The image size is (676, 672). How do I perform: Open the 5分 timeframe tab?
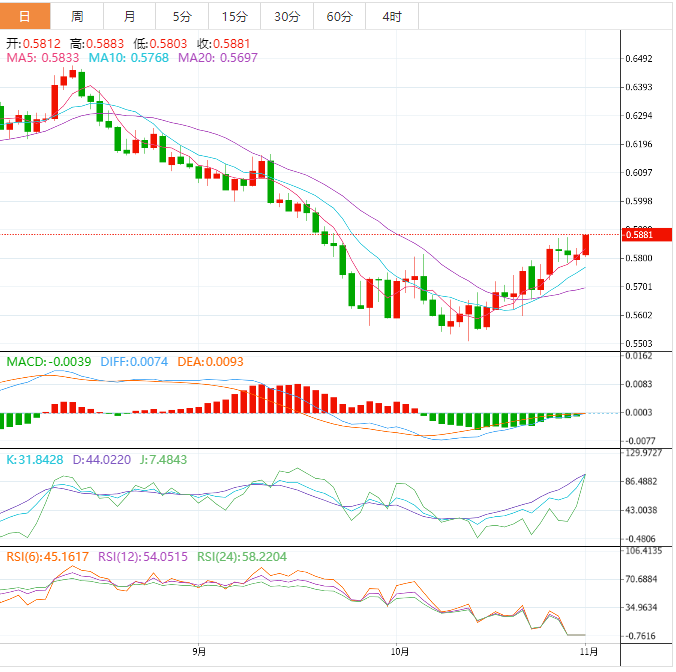[182, 16]
